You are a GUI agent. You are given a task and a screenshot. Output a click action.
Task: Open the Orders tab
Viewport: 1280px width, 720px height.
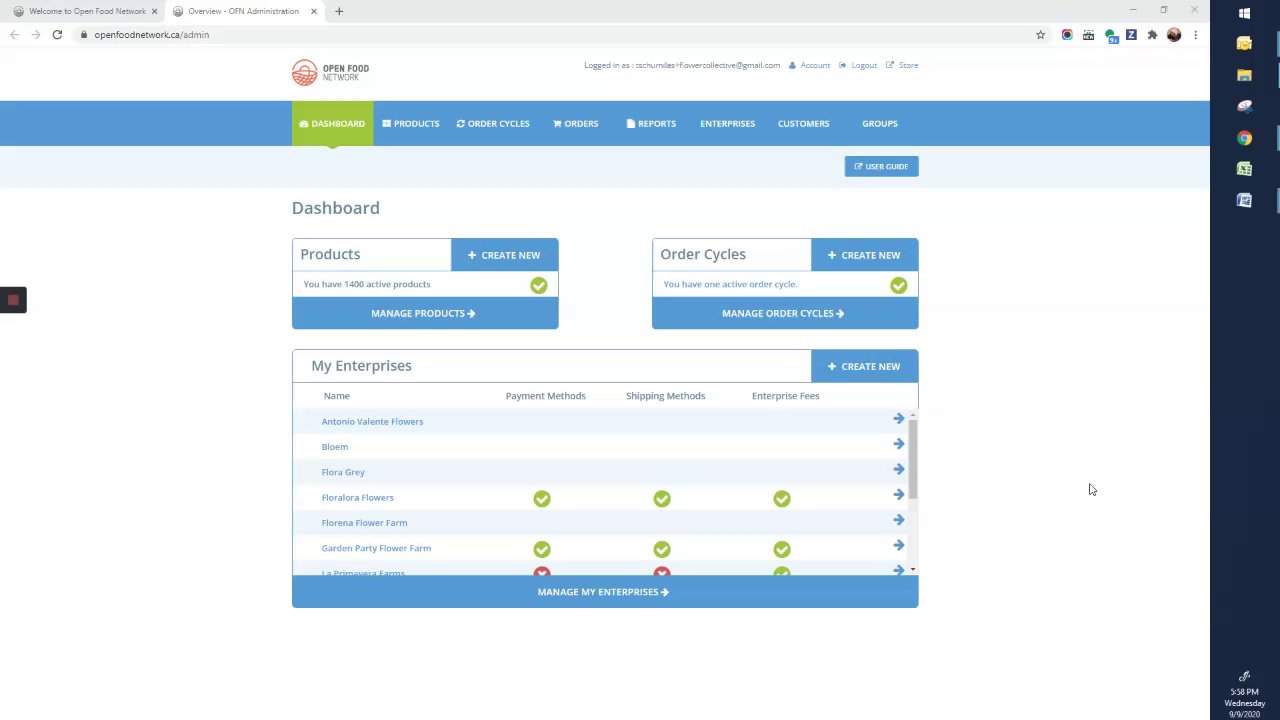pyautogui.click(x=575, y=123)
